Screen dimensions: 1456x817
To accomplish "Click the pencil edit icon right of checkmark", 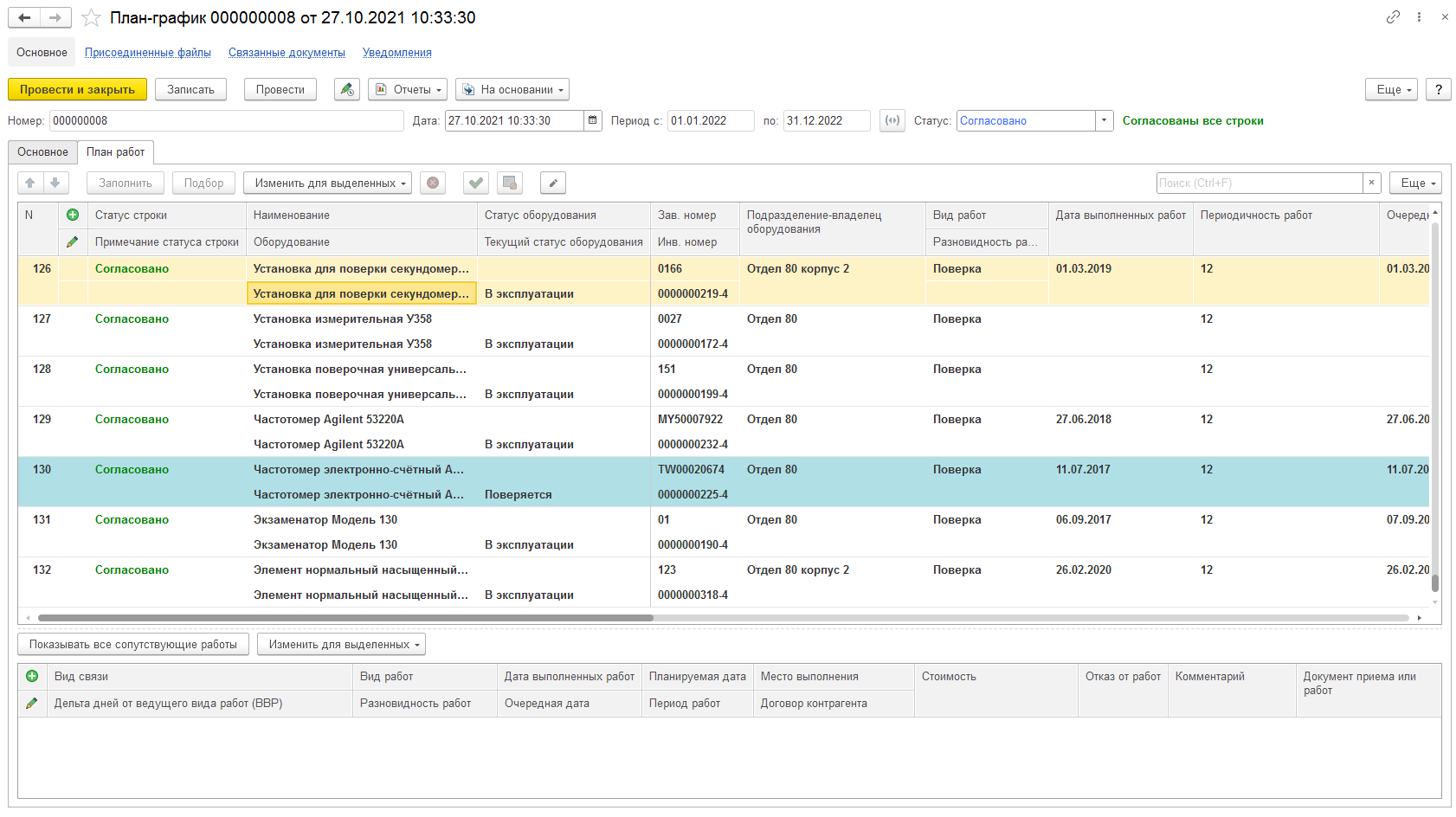I will tap(552, 183).
